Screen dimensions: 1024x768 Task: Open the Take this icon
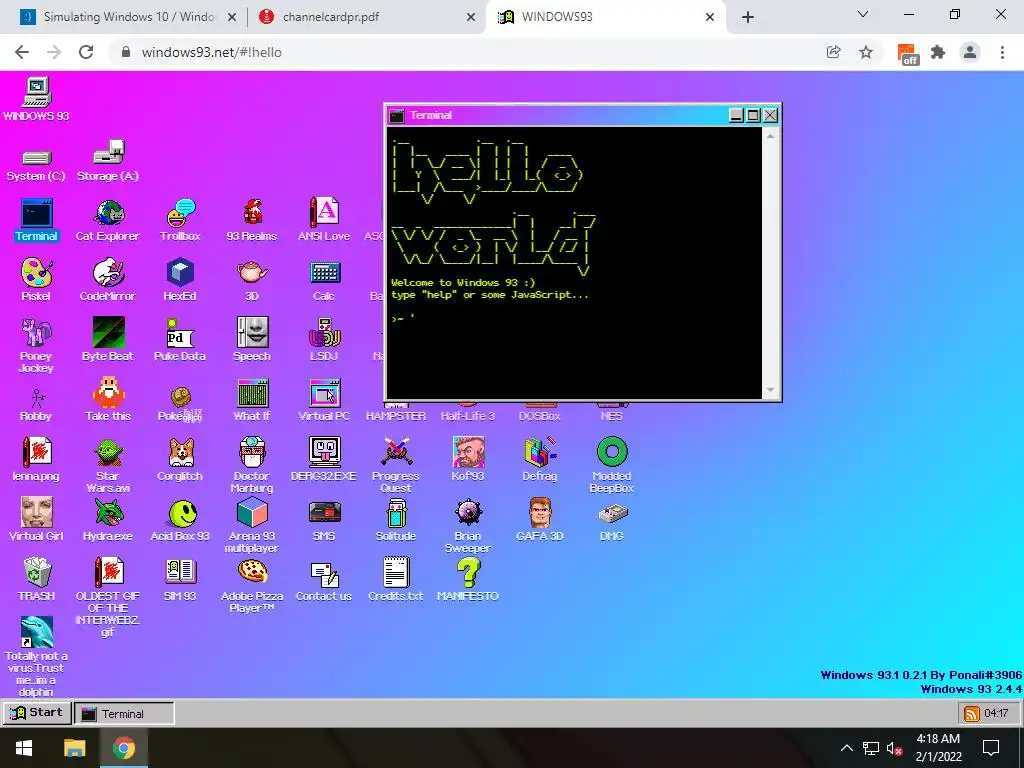coord(108,392)
